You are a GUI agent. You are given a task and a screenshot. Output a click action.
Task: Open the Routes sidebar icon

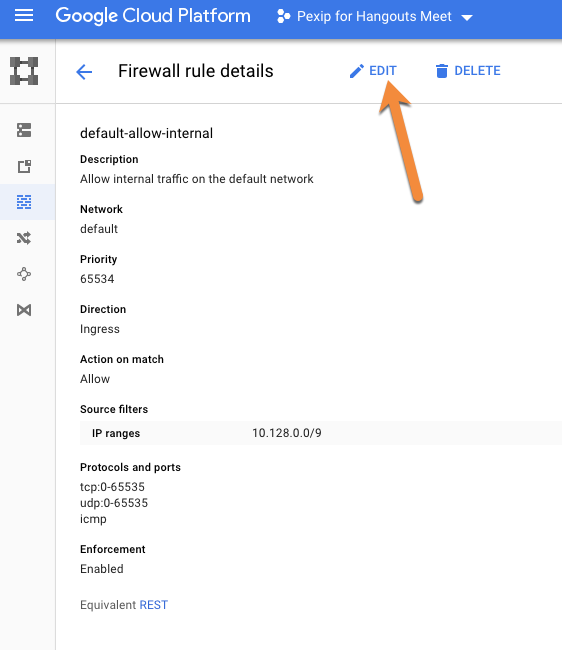point(24,238)
